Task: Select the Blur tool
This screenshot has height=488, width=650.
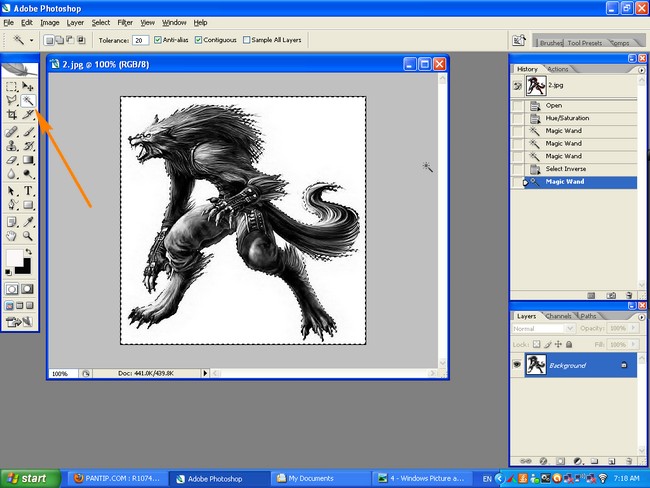Action: 11,174
